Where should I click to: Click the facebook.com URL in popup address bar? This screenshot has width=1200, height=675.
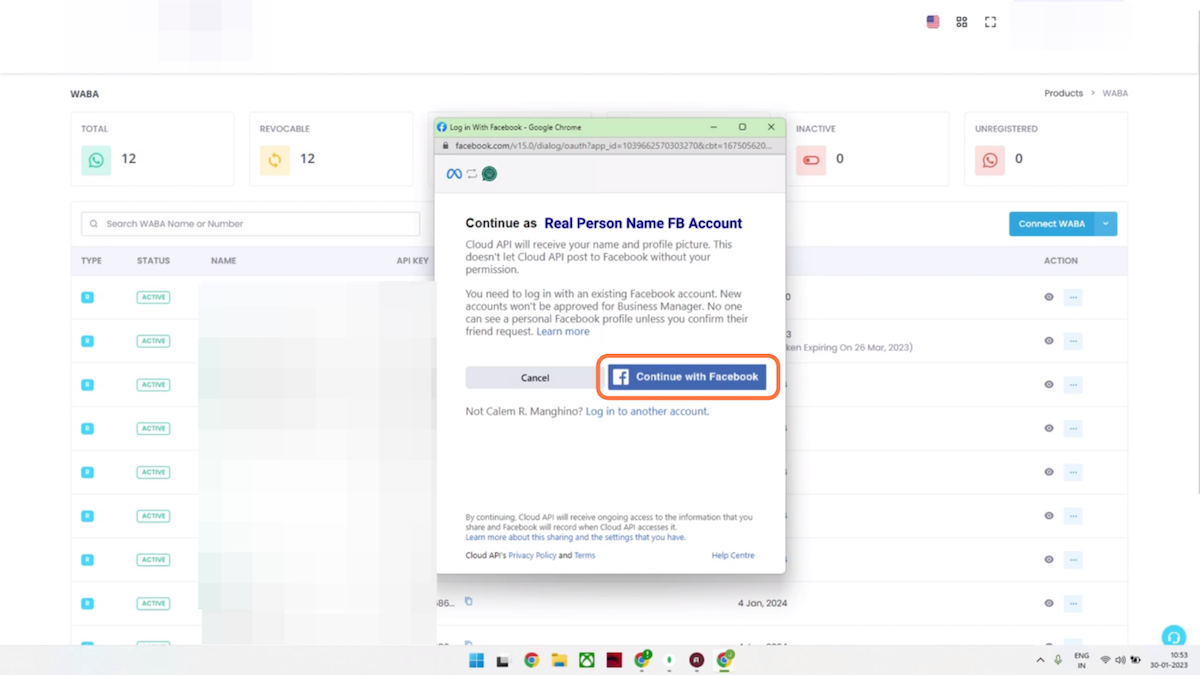(613, 145)
